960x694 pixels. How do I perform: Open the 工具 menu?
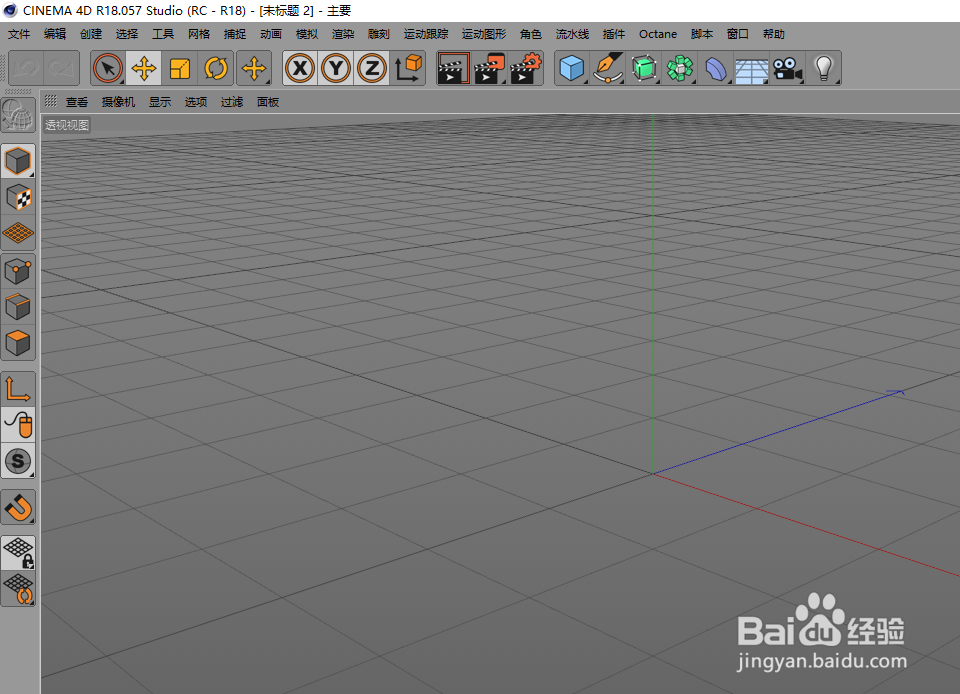pos(163,34)
